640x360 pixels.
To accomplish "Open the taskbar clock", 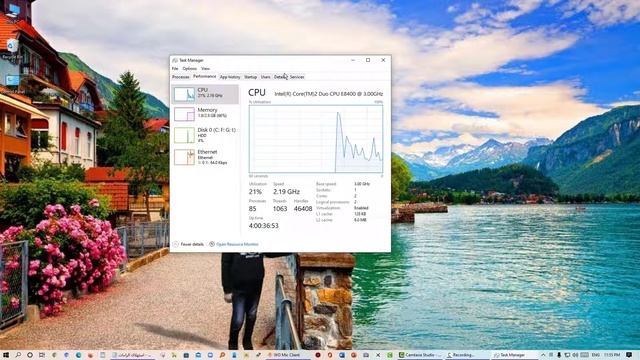I will click(x=612, y=355).
